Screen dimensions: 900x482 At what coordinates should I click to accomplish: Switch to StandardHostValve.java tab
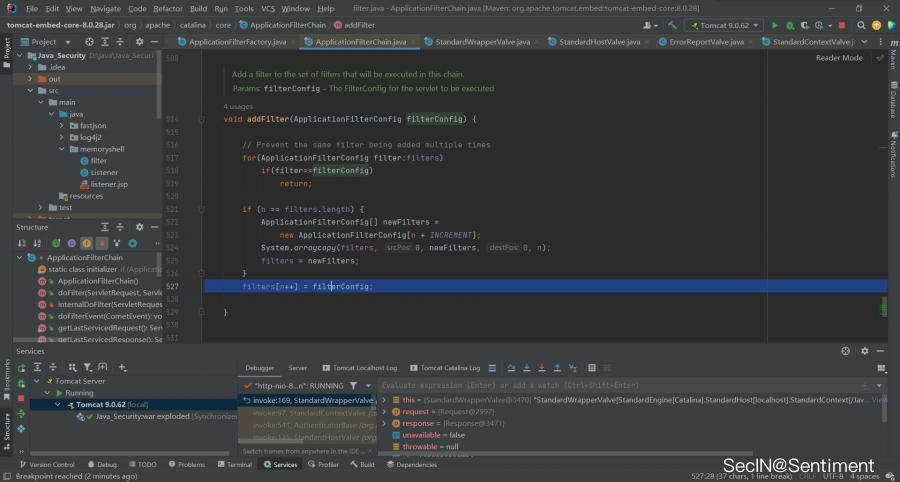pyautogui.click(x=598, y=42)
